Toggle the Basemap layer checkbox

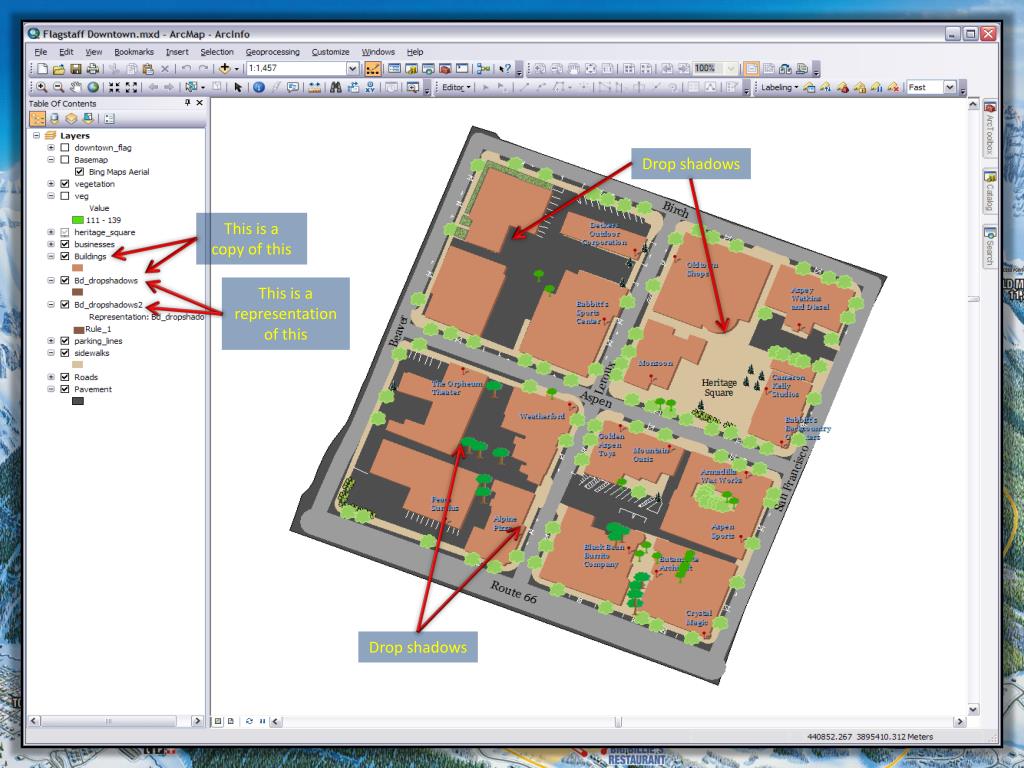pyautogui.click(x=65, y=159)
